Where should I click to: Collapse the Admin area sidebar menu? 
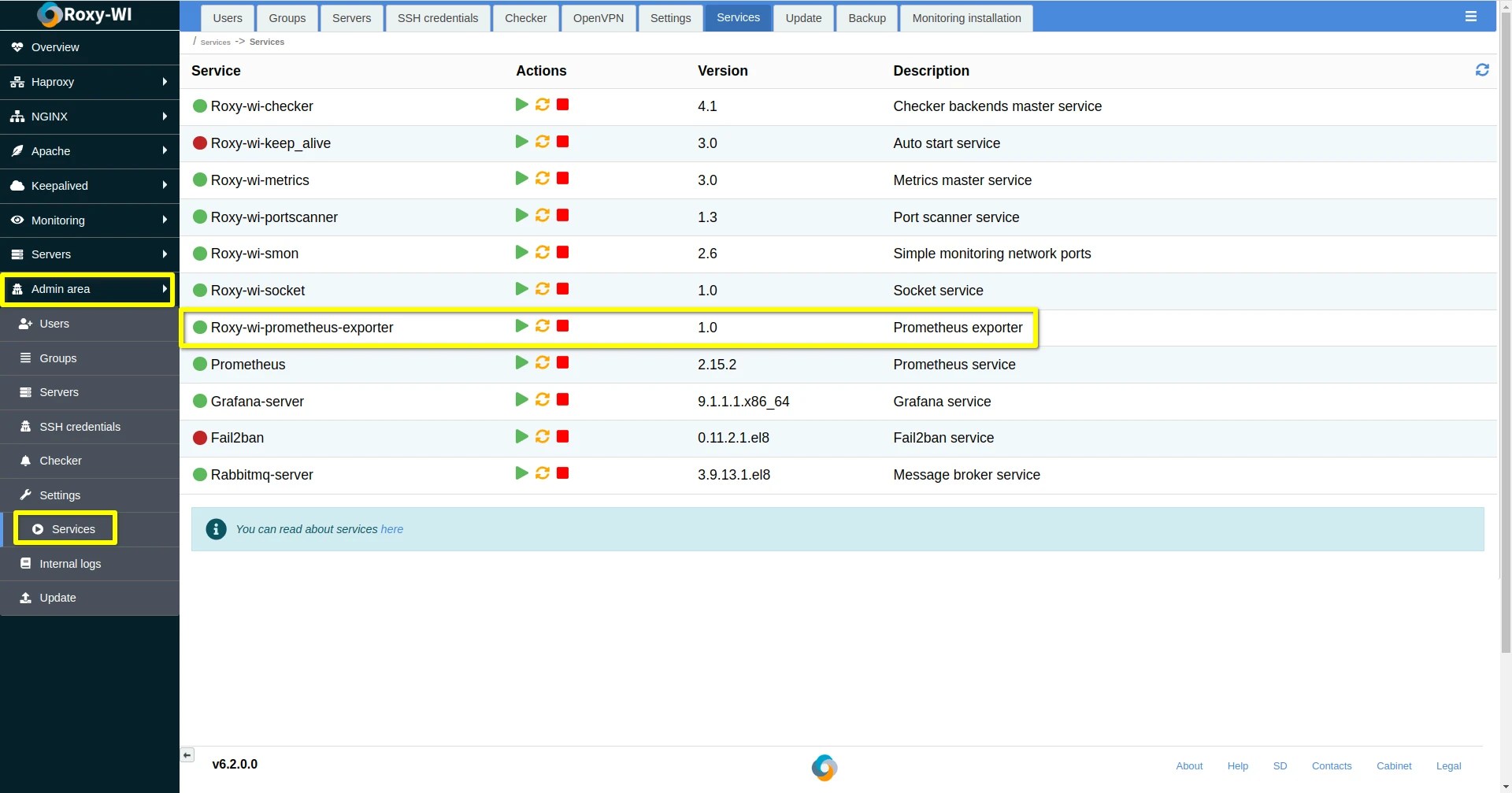coord(90,289)
